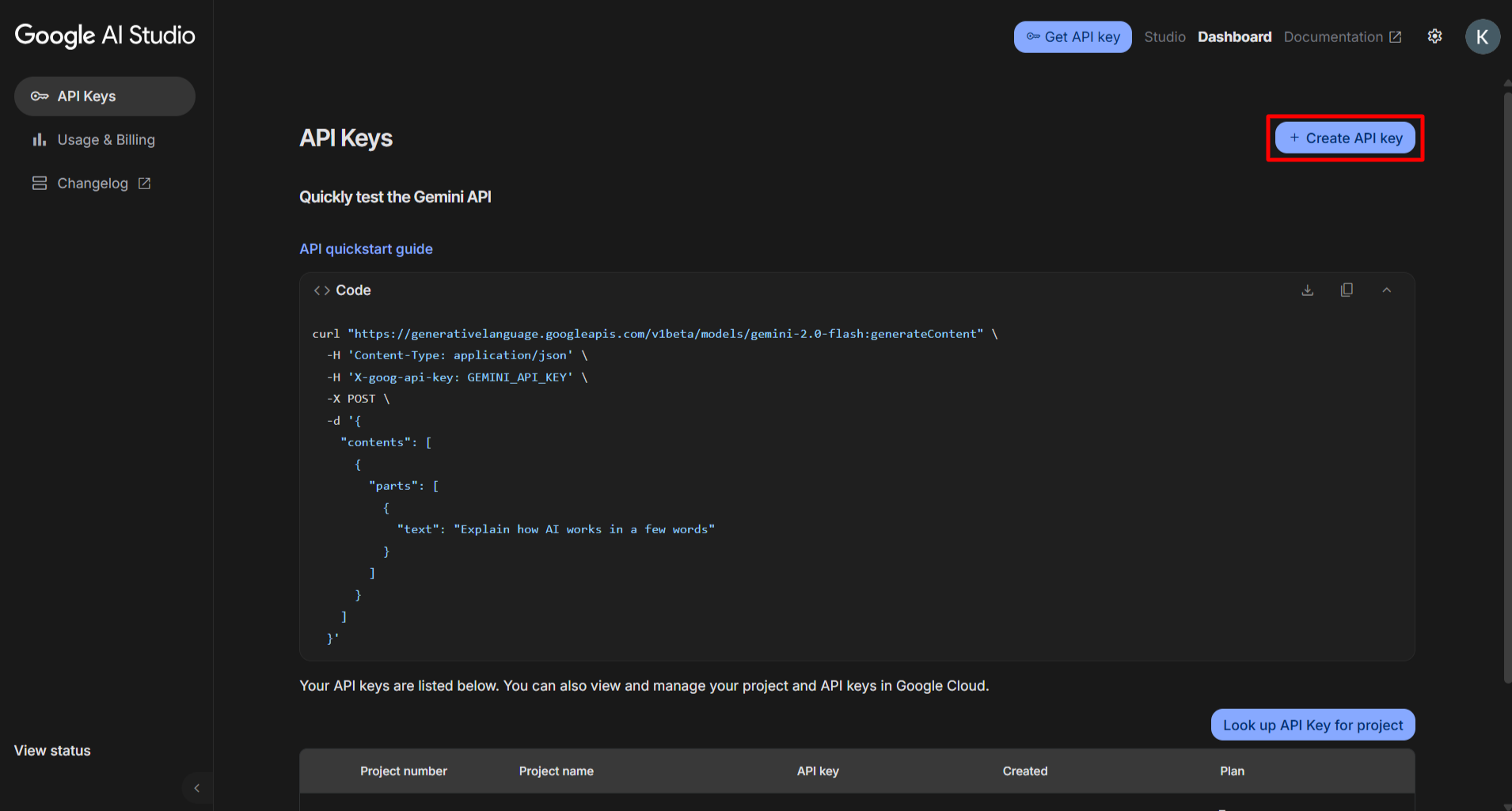Viewport: 1512px width, 811px height.
Task: Click the Project name column header
Action: [556, 771]
